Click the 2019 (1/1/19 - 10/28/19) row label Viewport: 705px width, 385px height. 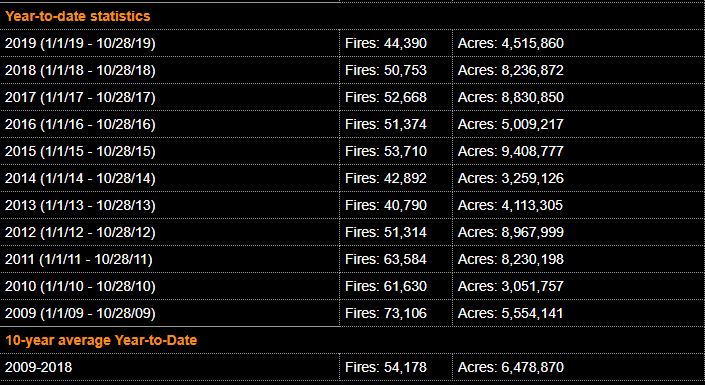tap(80, 43)
